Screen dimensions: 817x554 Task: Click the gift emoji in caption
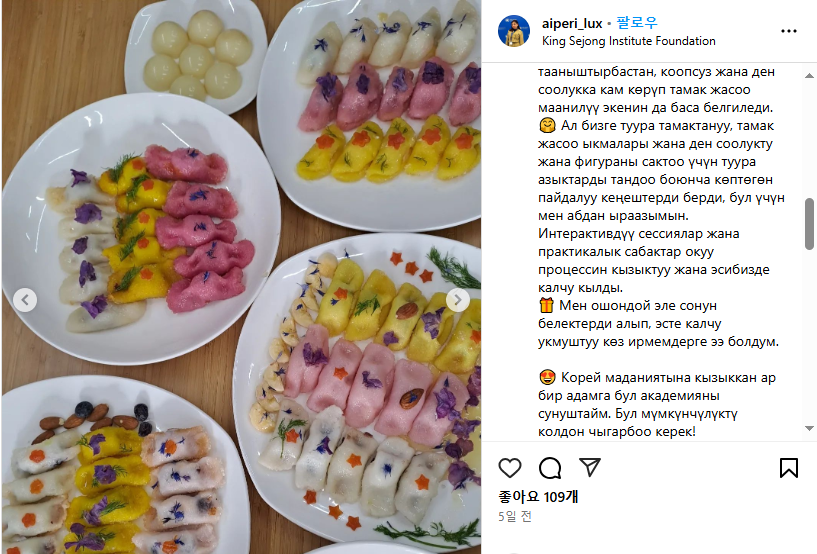click(546, 305)
